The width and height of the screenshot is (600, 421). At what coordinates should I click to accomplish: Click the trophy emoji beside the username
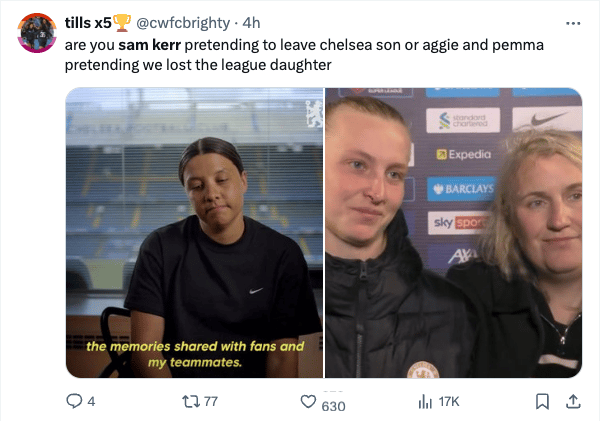pyautogui.click(x=121, y=22)
